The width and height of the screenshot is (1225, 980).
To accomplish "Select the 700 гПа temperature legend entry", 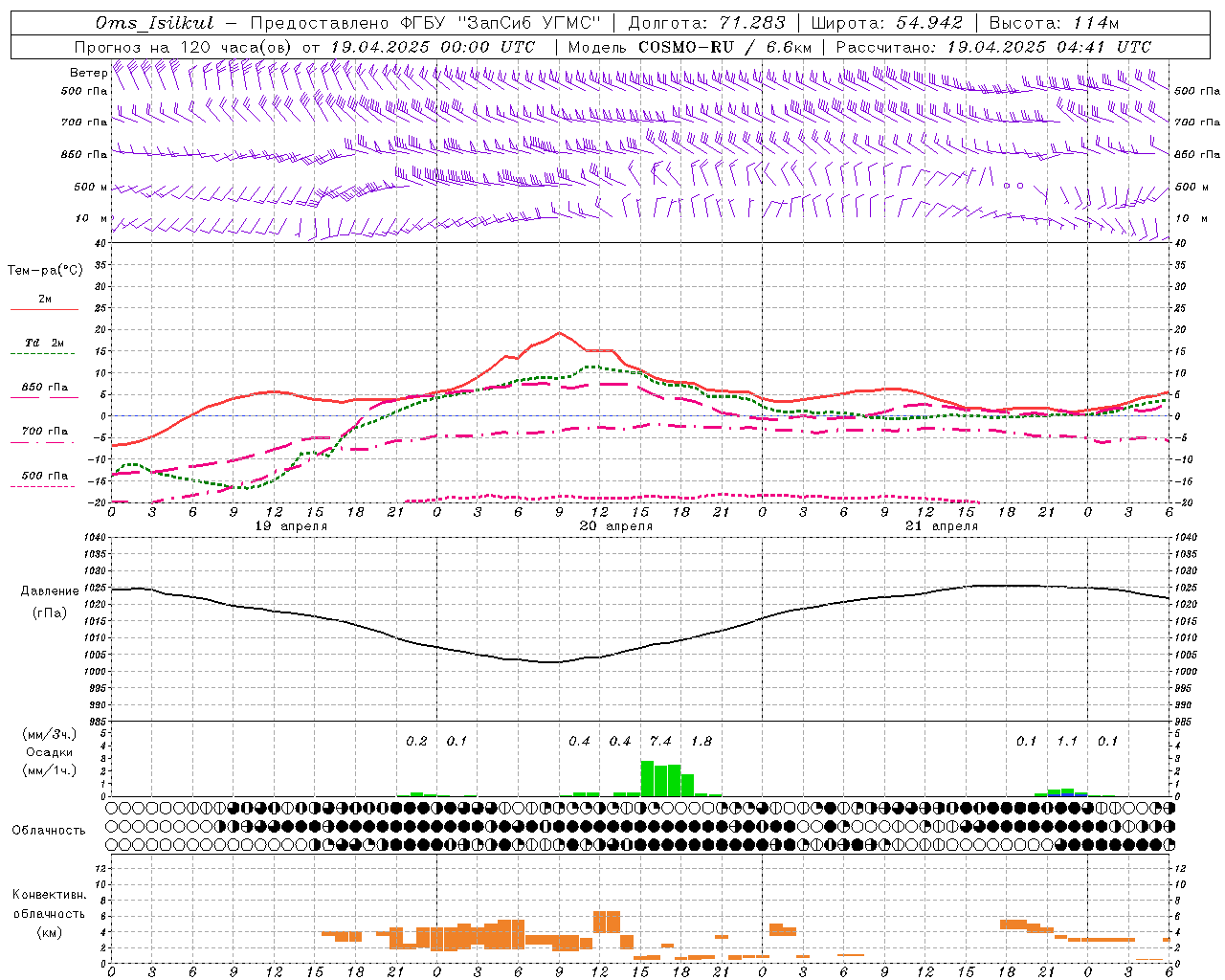I will tap(45, 431).
